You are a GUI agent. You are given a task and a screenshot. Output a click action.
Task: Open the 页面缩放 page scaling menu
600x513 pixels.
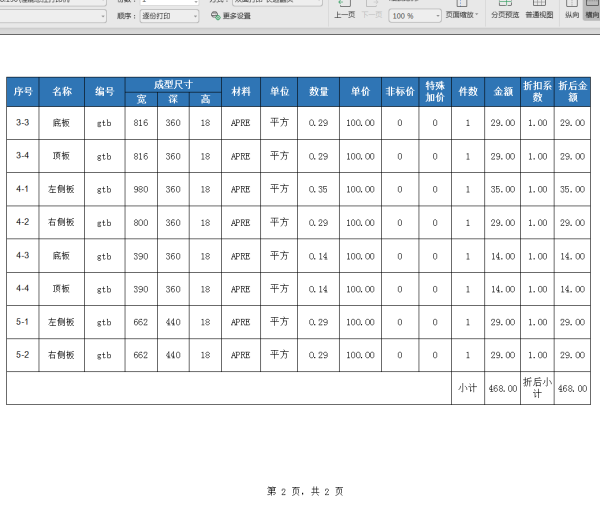coord(462,9)
